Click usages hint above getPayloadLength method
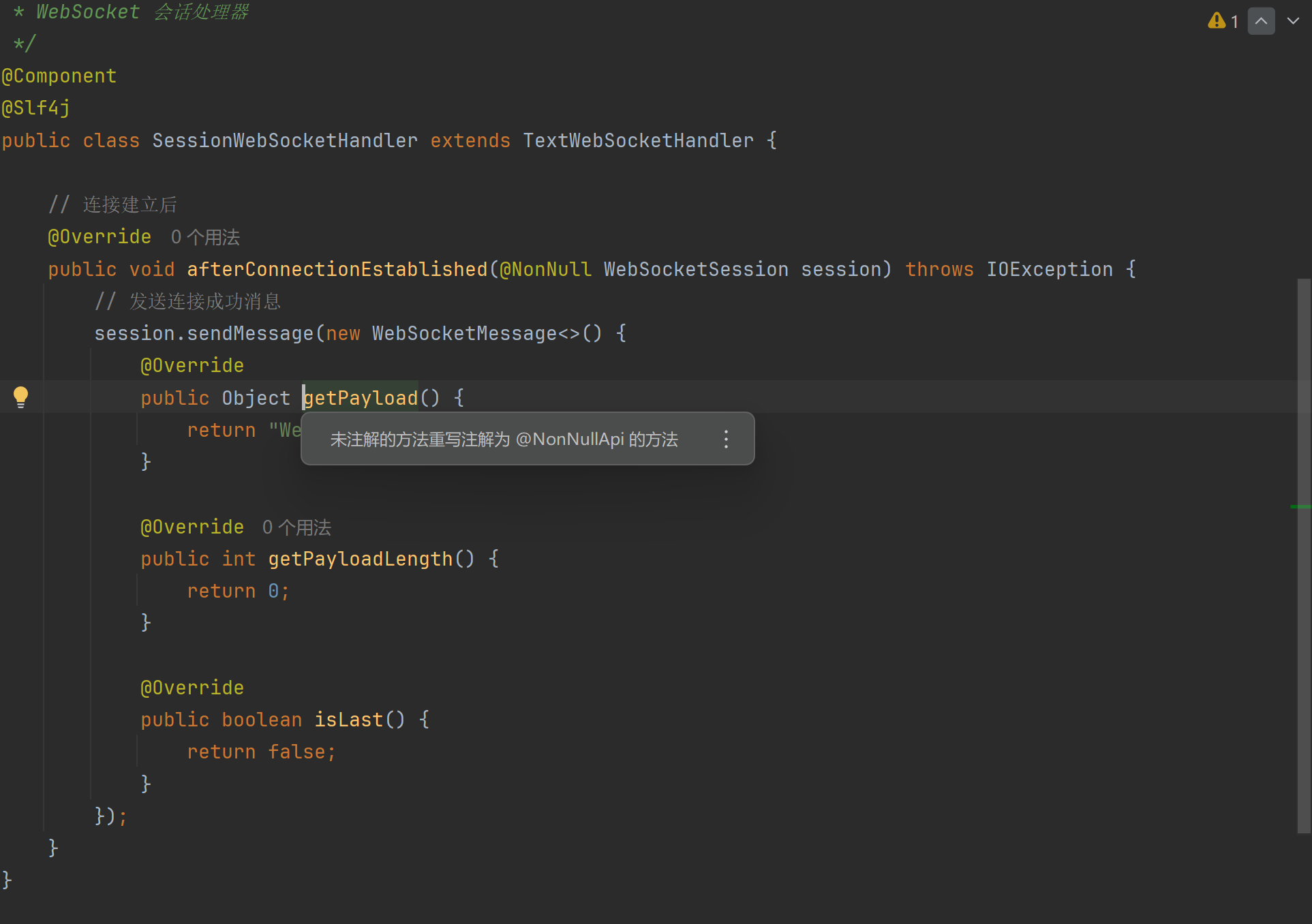This screenshot has width=1312, height=924. [x=296, y=527]
